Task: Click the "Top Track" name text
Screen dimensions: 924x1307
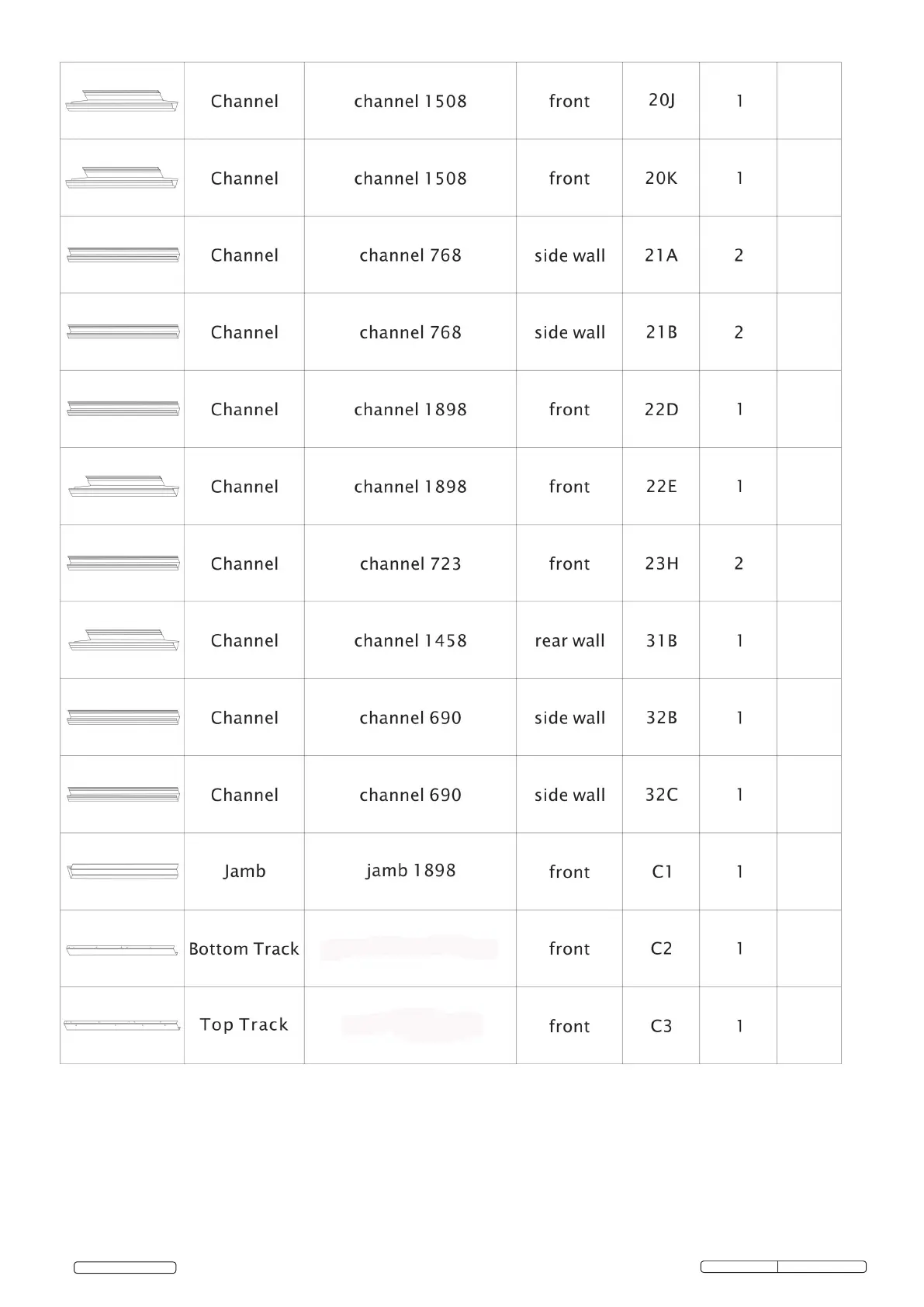Action: (x=244, y=1025)
